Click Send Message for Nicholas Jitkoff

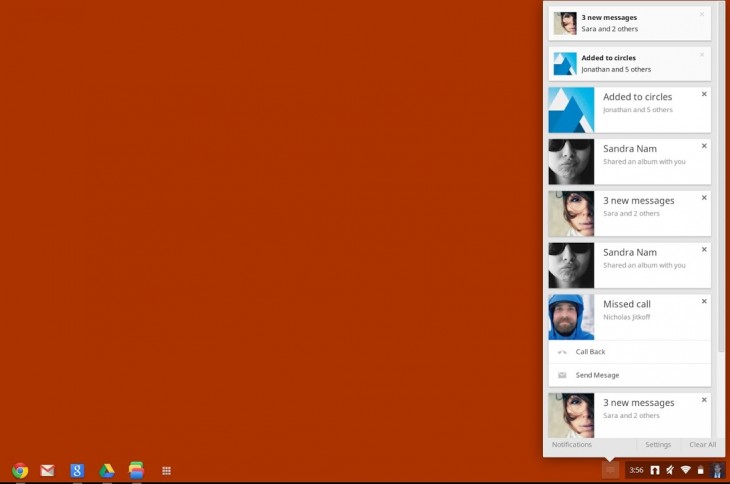click(x=597, y=375)
